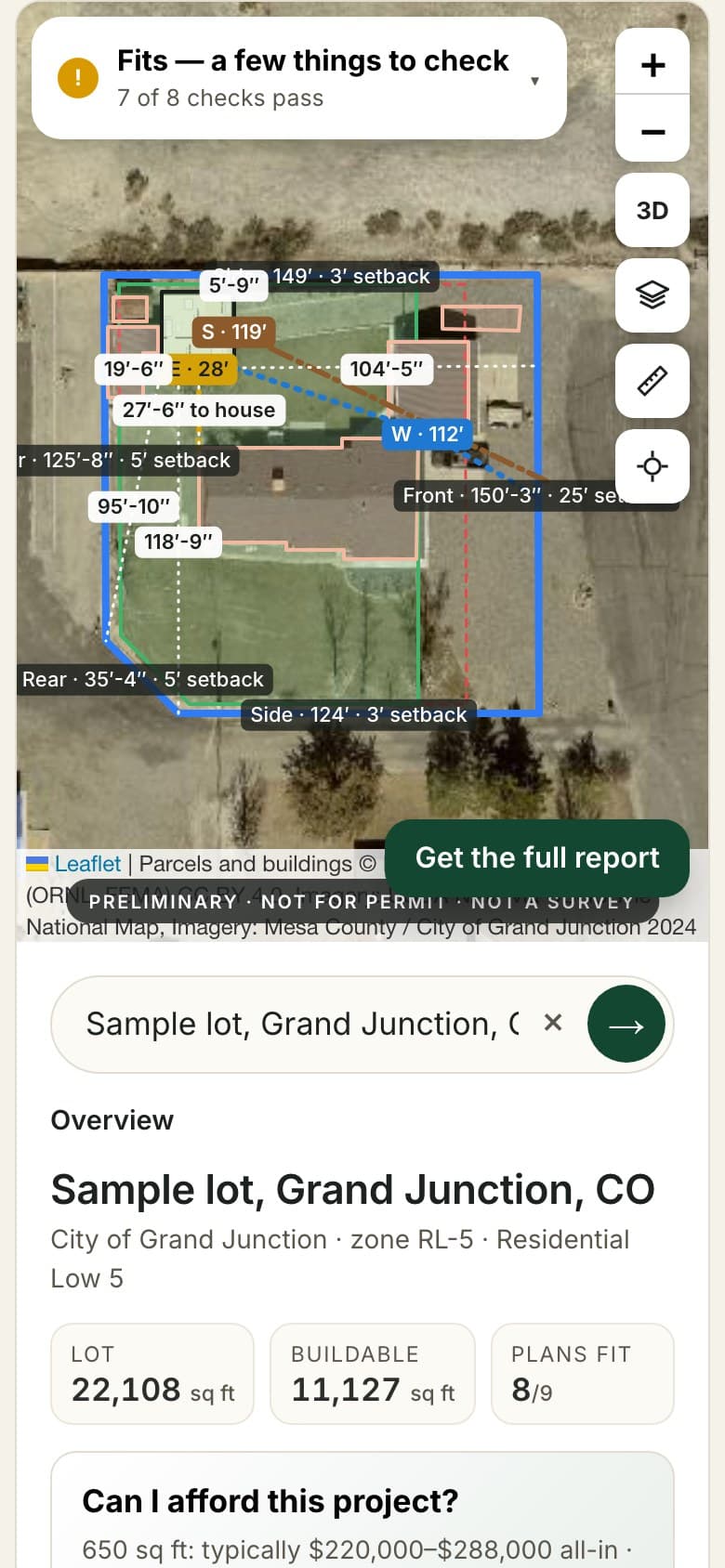Click the zone RL-5 Residential description
The image size is (725, 1568).
click(x=340, y=1259)
